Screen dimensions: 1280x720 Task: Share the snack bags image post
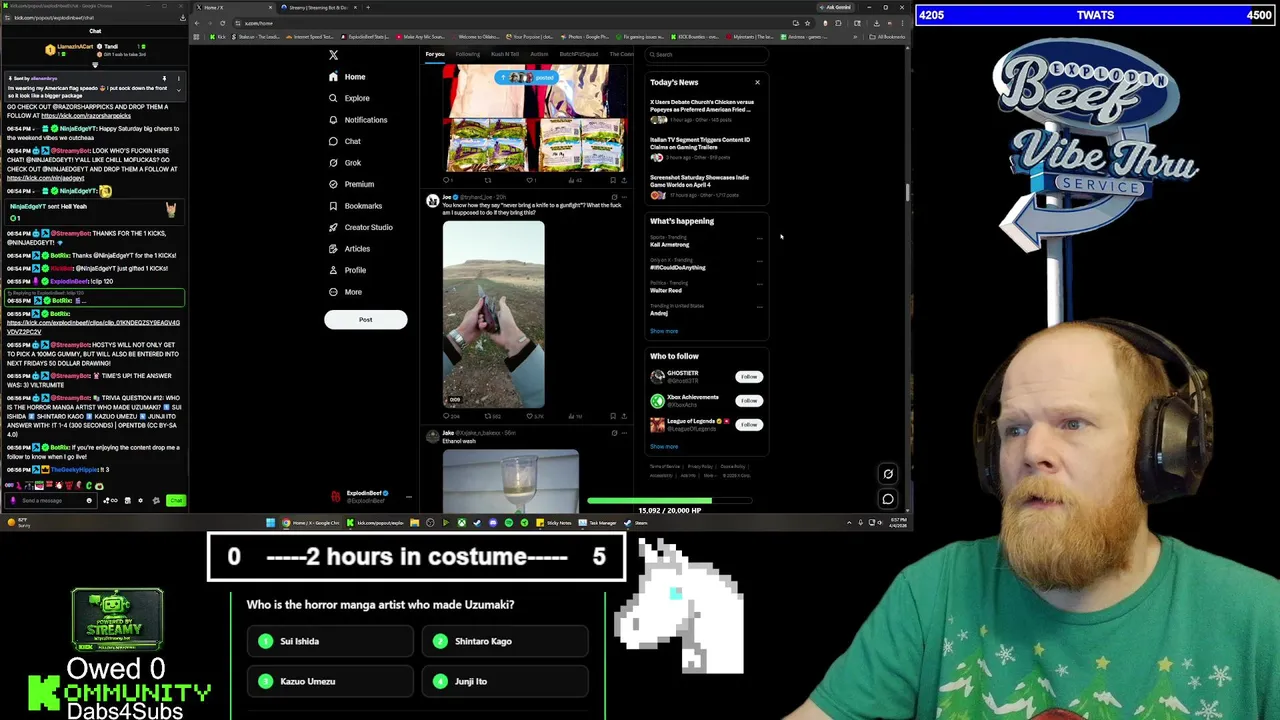[x=623, y=180]
